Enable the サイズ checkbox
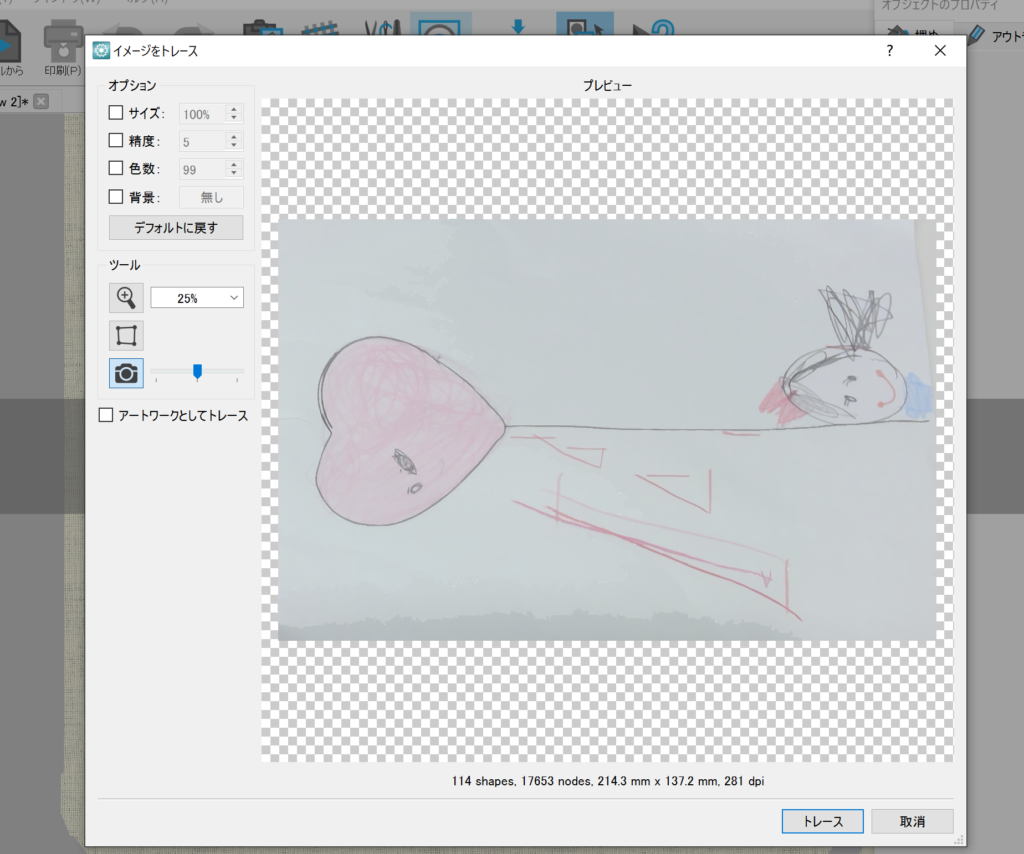The image size is (1024, 854). 116,114
